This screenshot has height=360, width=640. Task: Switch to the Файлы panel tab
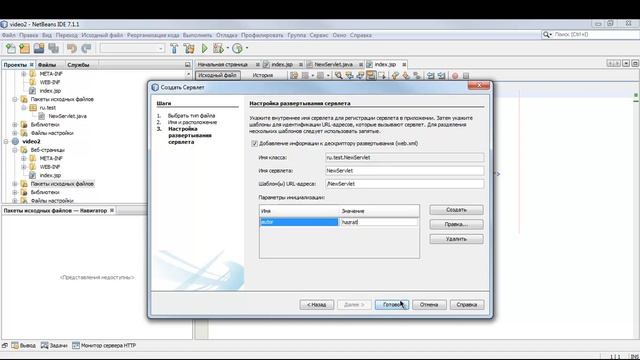(47, 64)
